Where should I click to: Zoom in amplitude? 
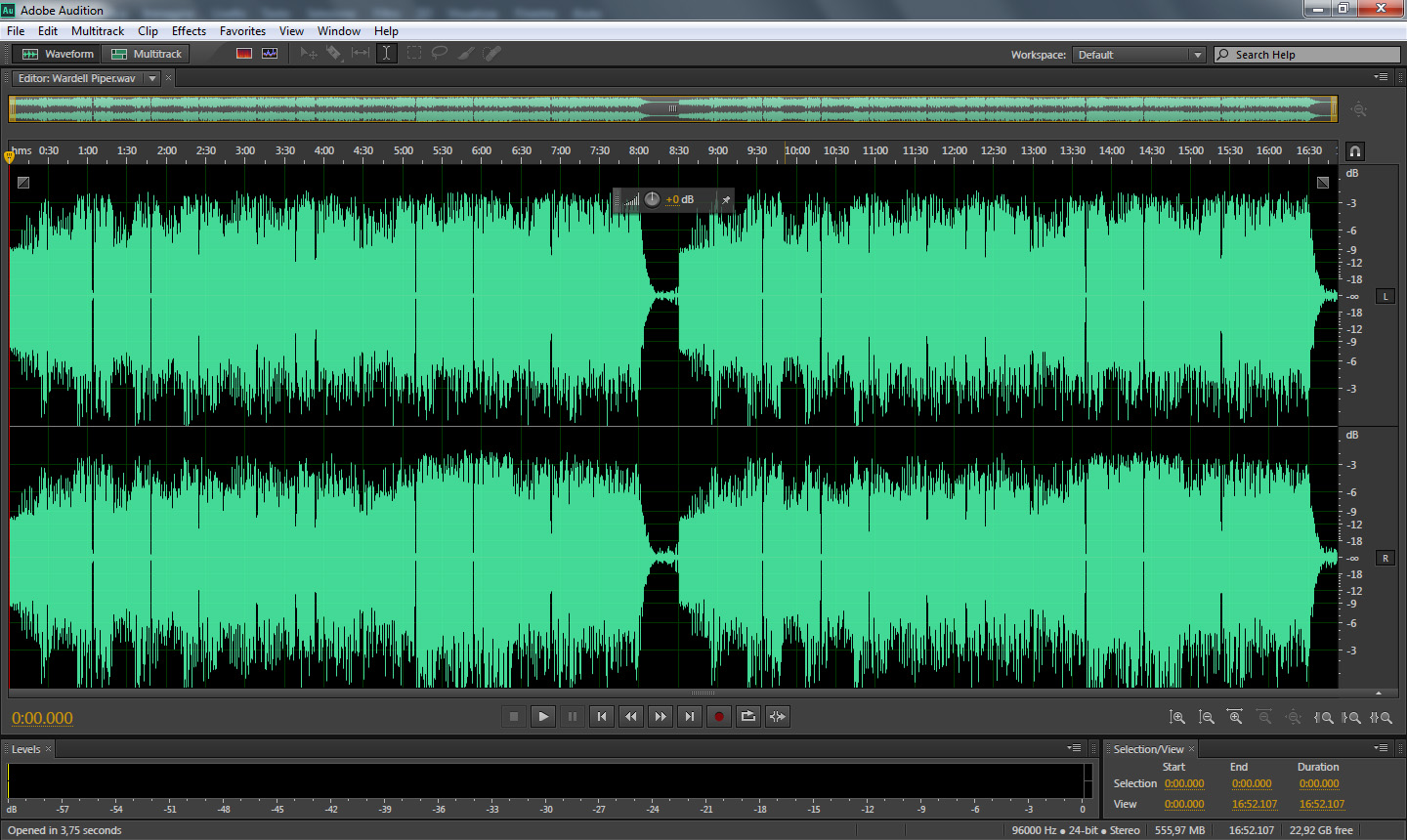(1177, 717)
